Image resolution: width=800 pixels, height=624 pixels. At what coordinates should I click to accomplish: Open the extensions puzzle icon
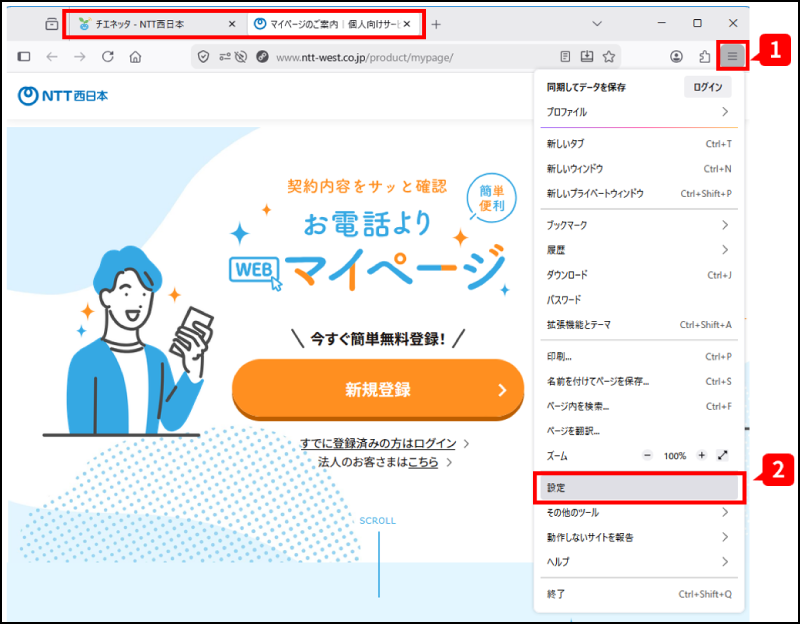click(705, 57)
